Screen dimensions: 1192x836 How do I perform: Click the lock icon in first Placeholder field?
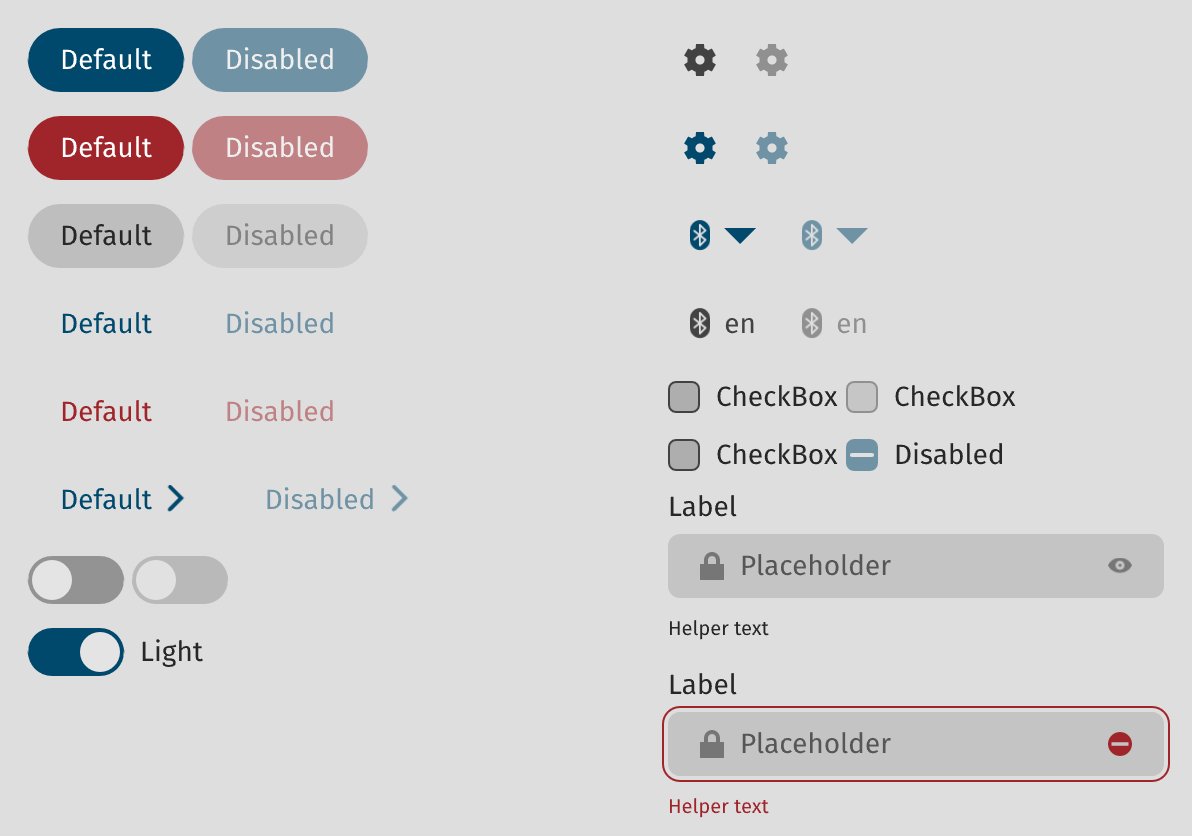click(x=712, y=566)
